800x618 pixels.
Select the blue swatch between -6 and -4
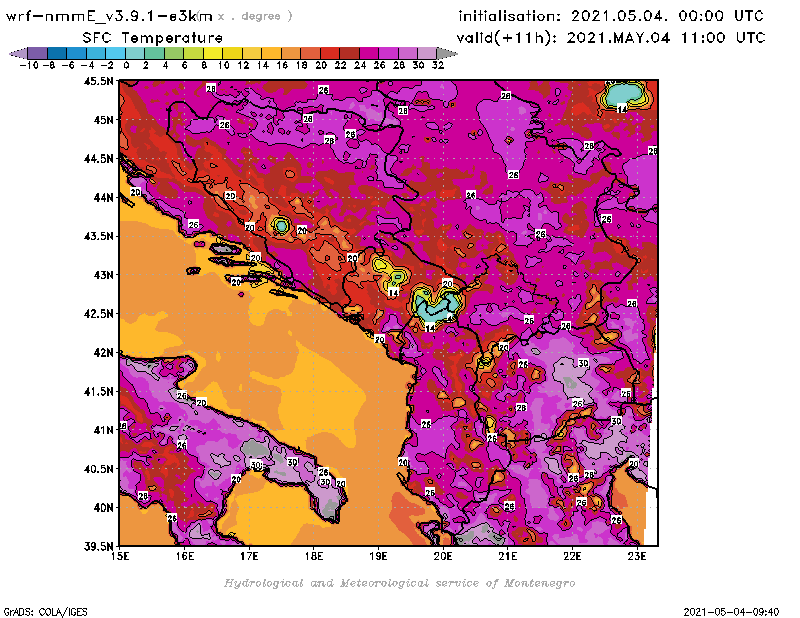[77, 53]
